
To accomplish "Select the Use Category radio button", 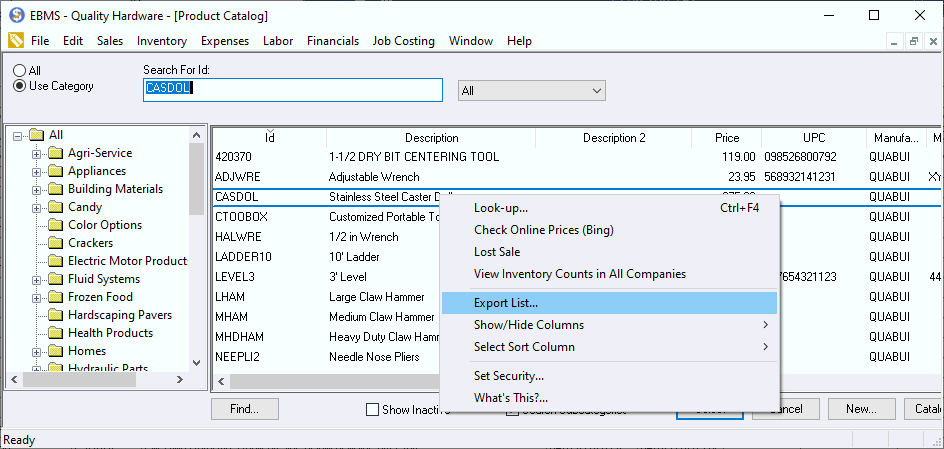I will click(x=20, y=86).
